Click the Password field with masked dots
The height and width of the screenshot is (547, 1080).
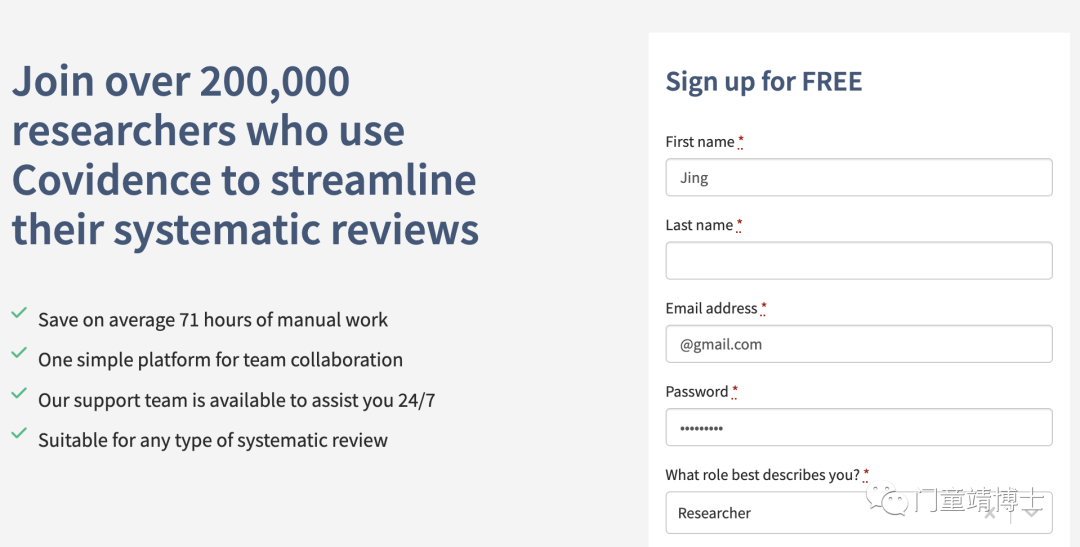[859, 427]
